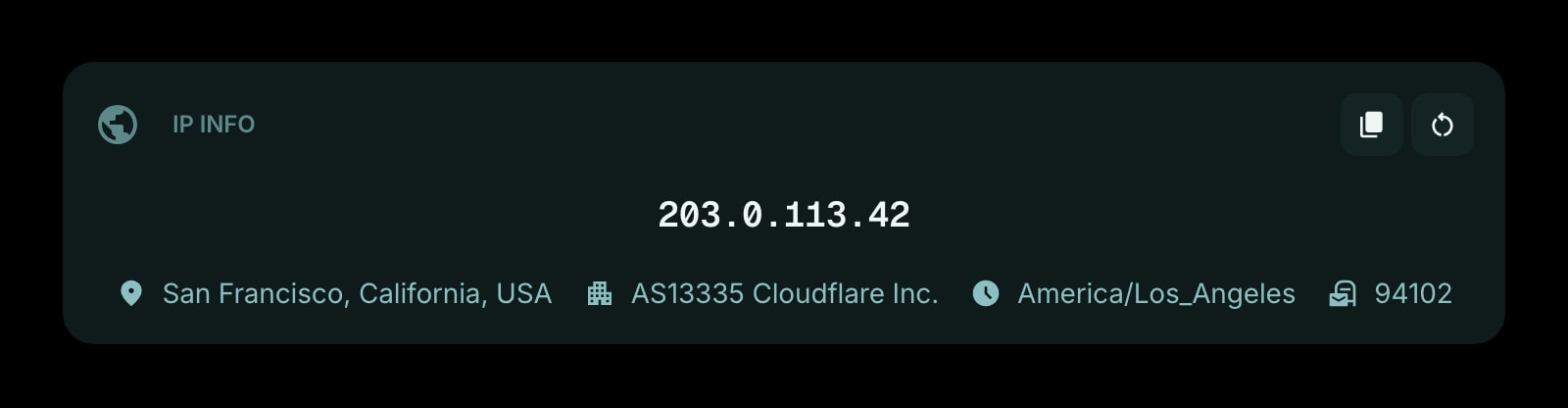The height and width of the screenshot is (408, 1568).
Task: Click the America/Los_Angeles timezone text
Action: (1156, 293)
